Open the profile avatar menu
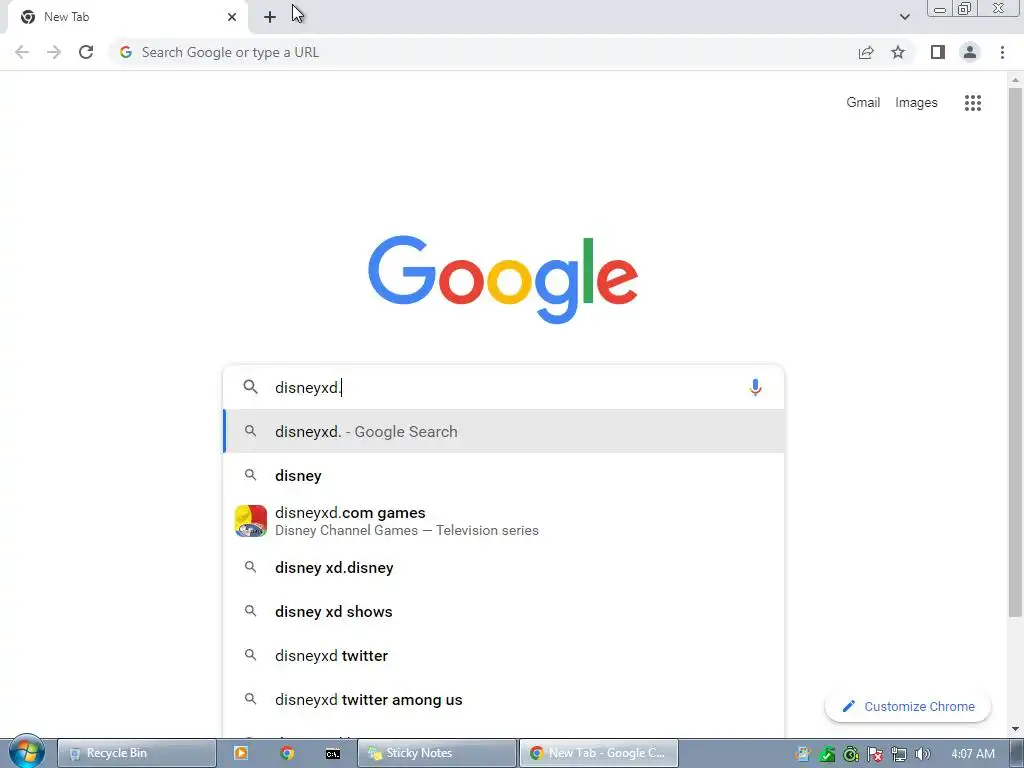Screen dimensions: 1024x768 point(970,52)
